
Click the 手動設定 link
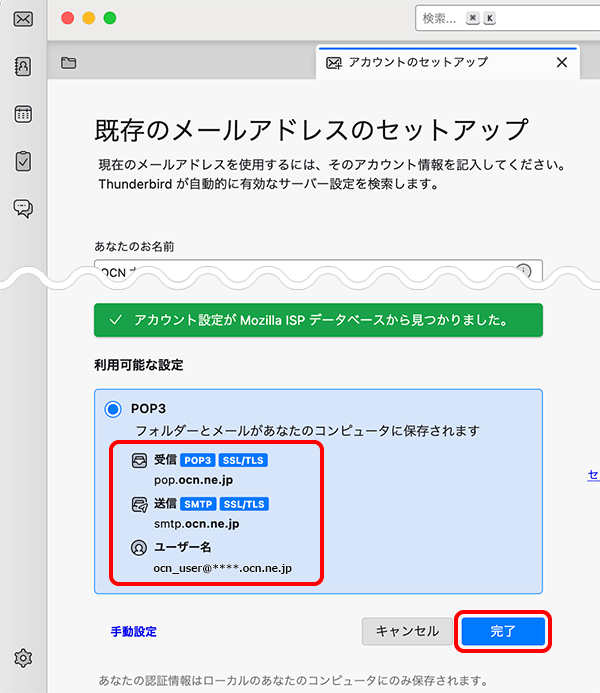134,631
